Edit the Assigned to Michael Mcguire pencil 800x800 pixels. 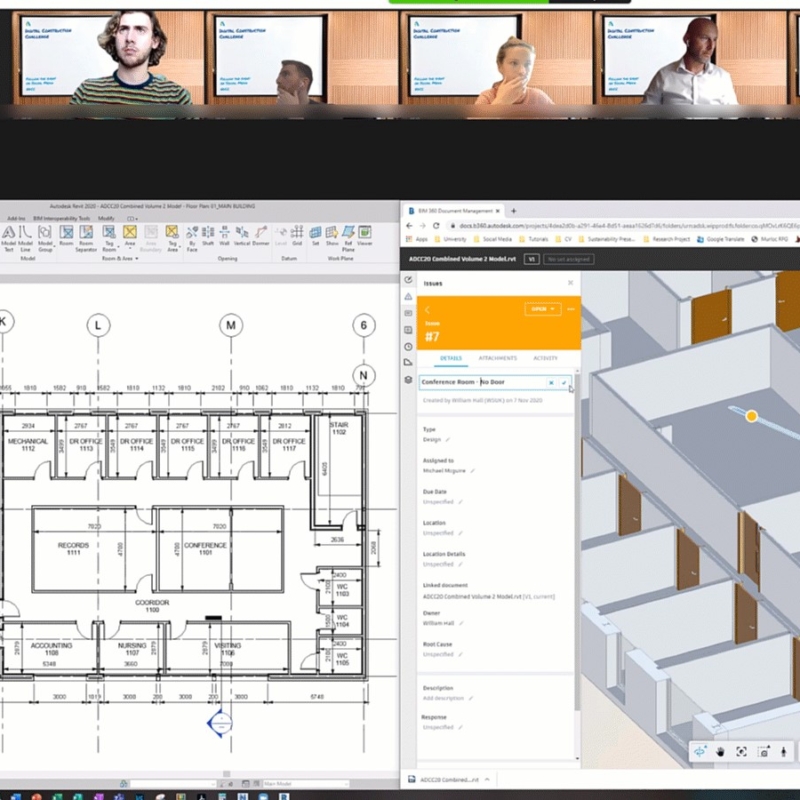point(472,471)
